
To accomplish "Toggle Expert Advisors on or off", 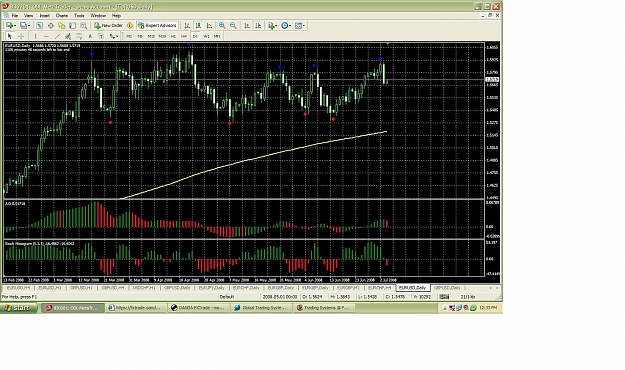I will [157, 26].
